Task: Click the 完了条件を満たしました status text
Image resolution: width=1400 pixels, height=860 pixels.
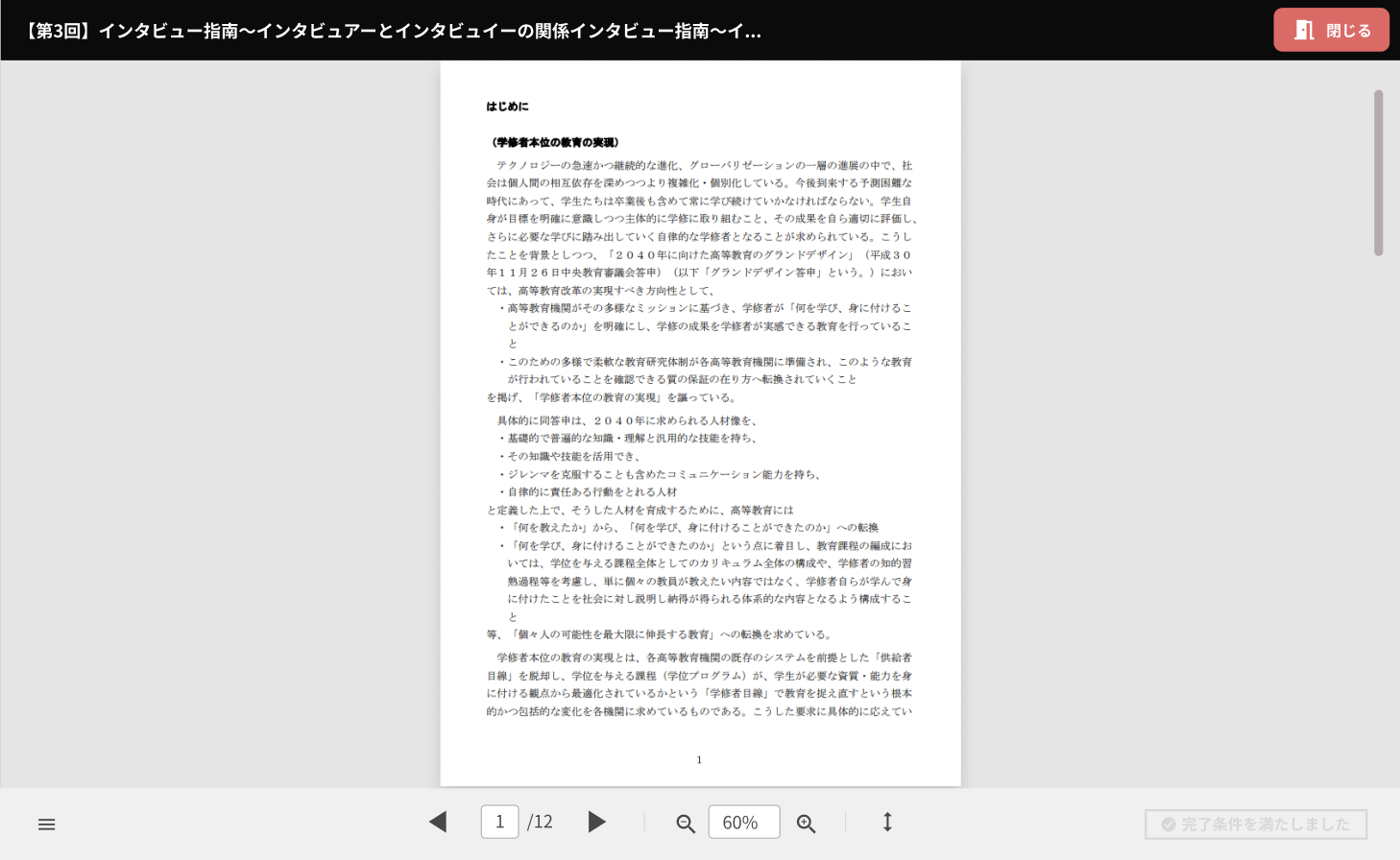Action: coord(1266,824)
